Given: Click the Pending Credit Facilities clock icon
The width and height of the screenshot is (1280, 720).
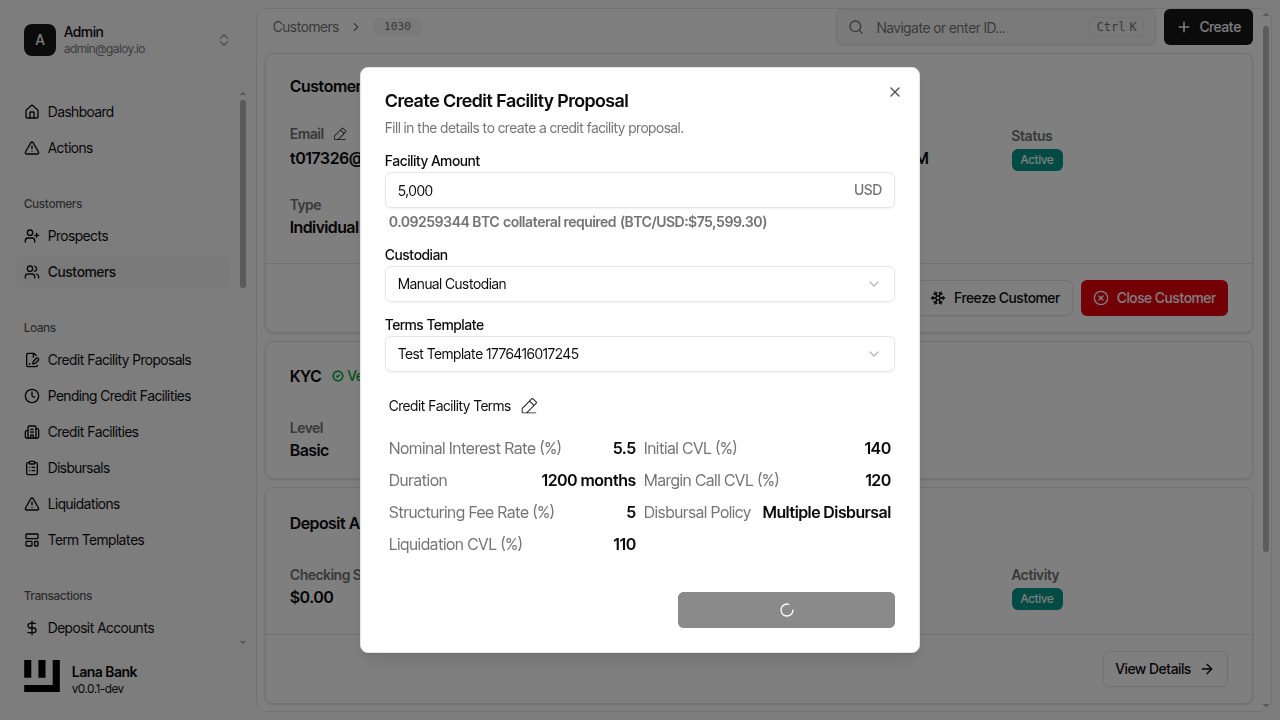Looking at the screenshot, I should click(x=32, y=396).
